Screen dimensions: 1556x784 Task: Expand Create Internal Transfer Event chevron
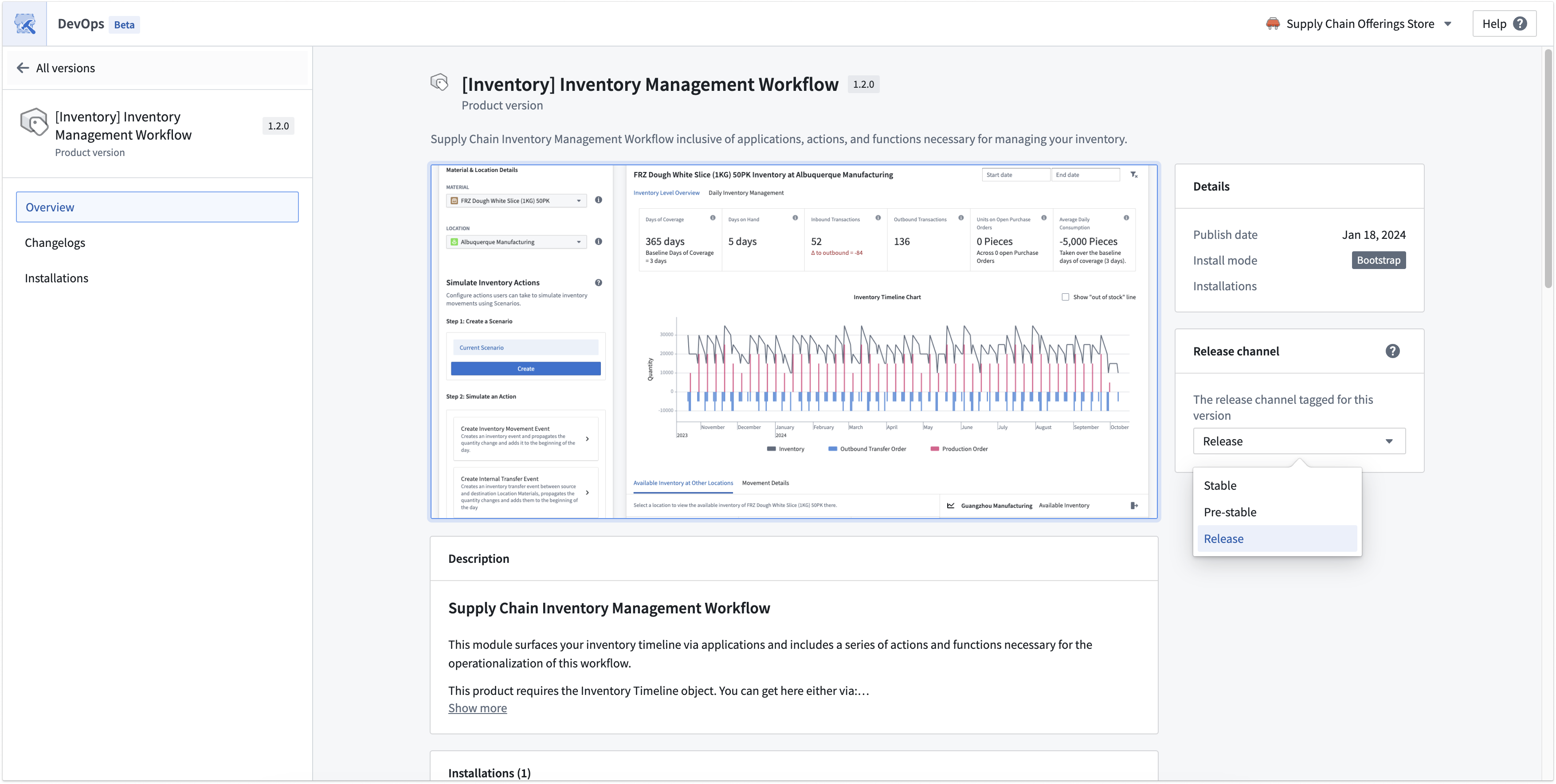pos(587,492)
